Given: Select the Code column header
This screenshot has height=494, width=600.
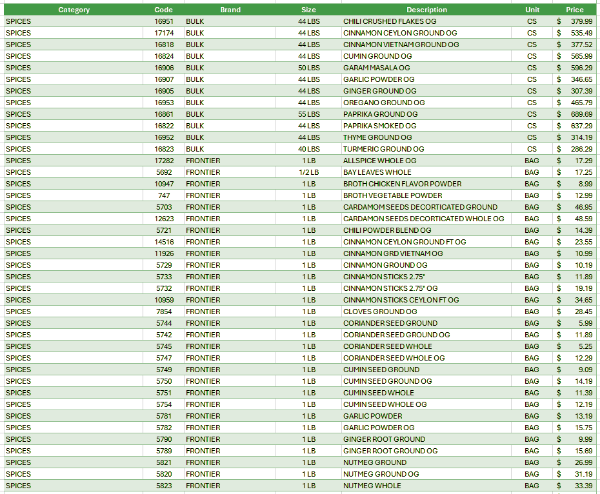Looking at the screenshot, I should pyautogui.click(x=164, y=9).
